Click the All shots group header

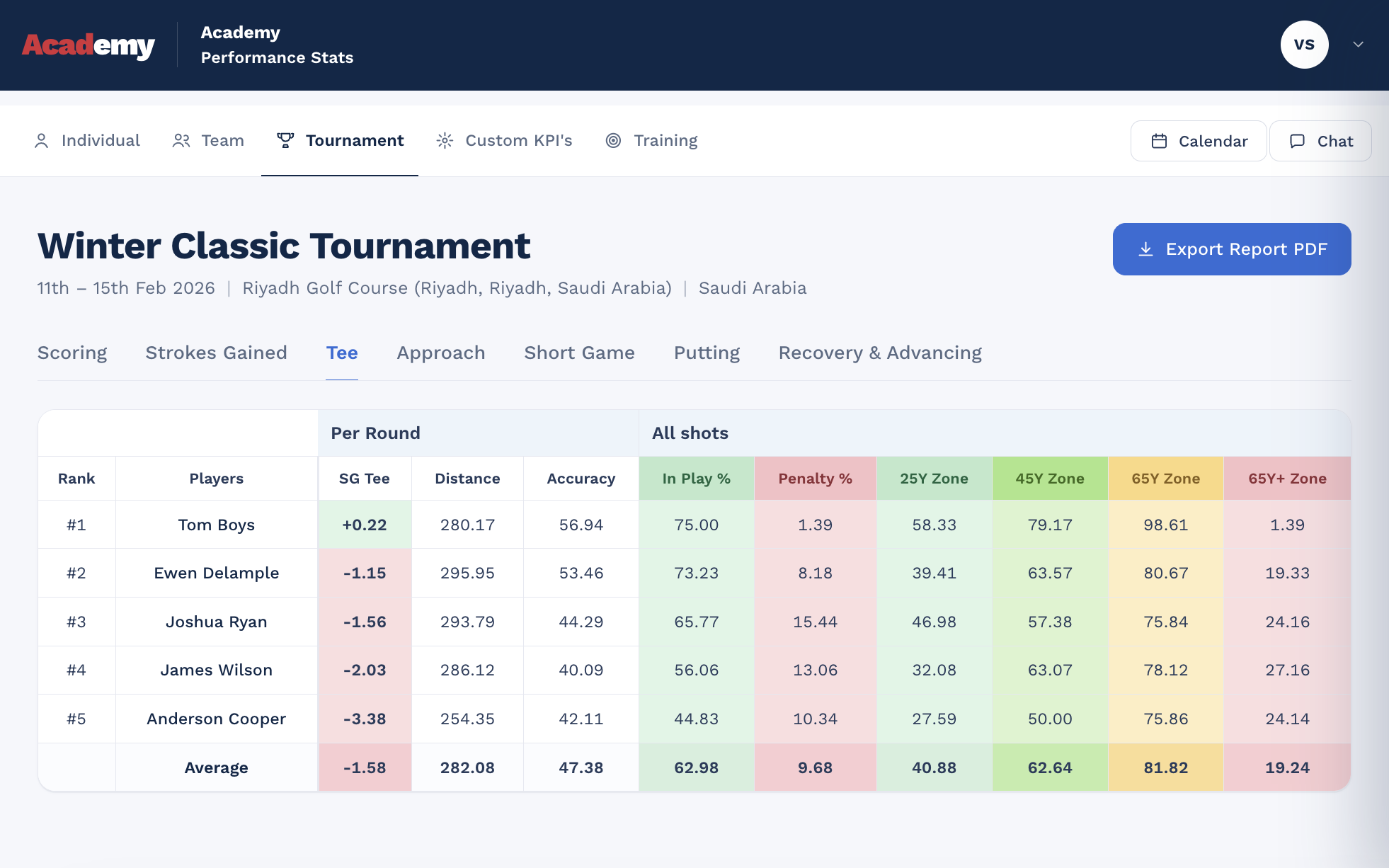tap(995, 433)
